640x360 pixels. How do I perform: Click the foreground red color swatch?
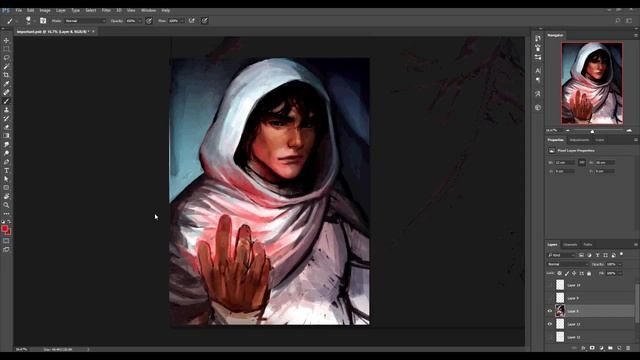pyautogui.click(x=4, y=229)
